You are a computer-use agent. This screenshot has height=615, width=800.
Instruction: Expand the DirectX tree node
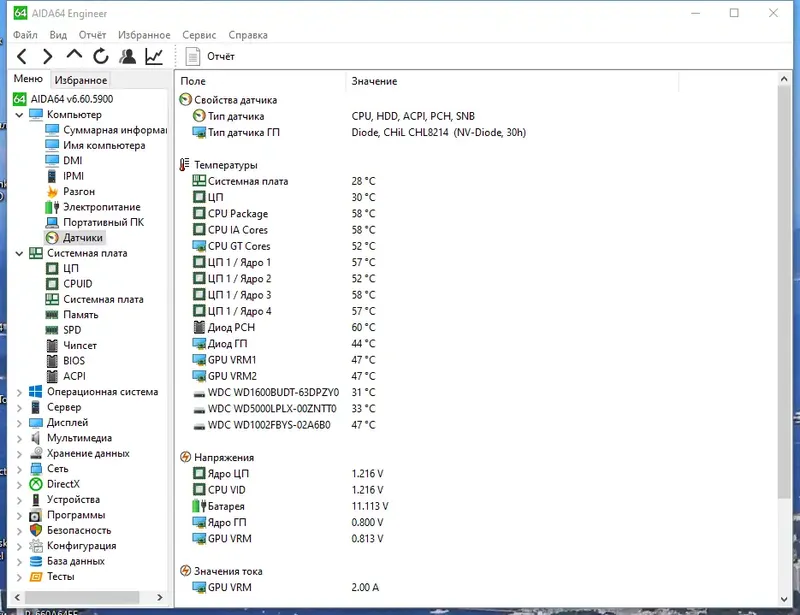19,484
